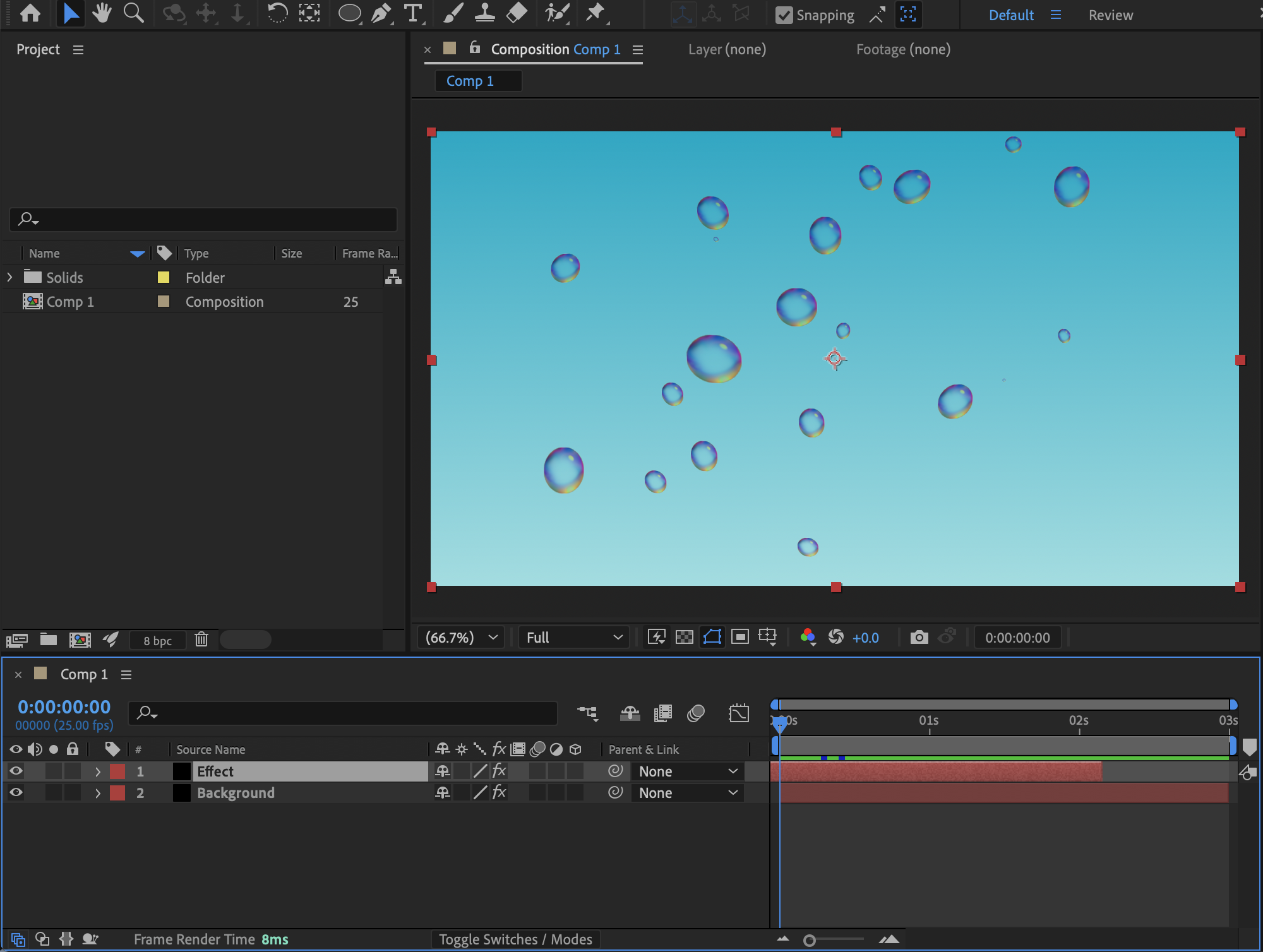
Task: Expand the Solids folder
Action: [x=9, y=277]
